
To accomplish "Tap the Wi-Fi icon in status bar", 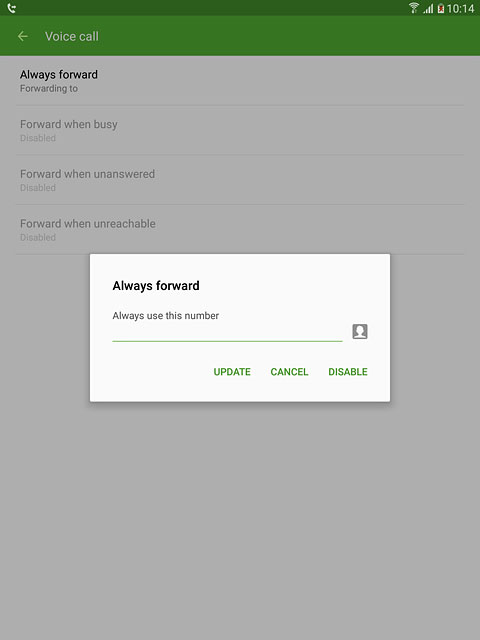I will pos(413,8).
